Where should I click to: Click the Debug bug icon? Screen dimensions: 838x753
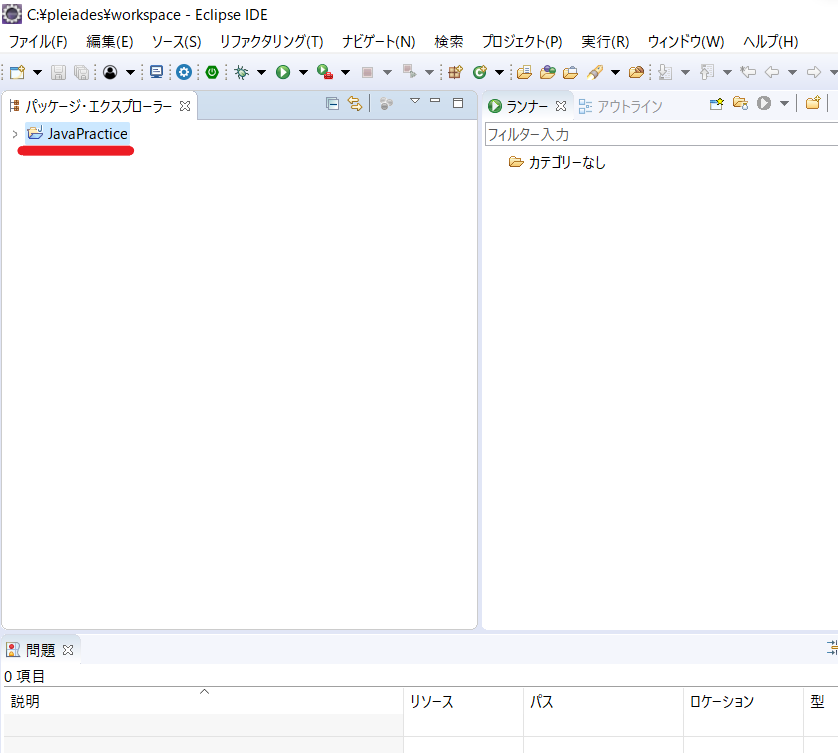(x=242, y=72)
